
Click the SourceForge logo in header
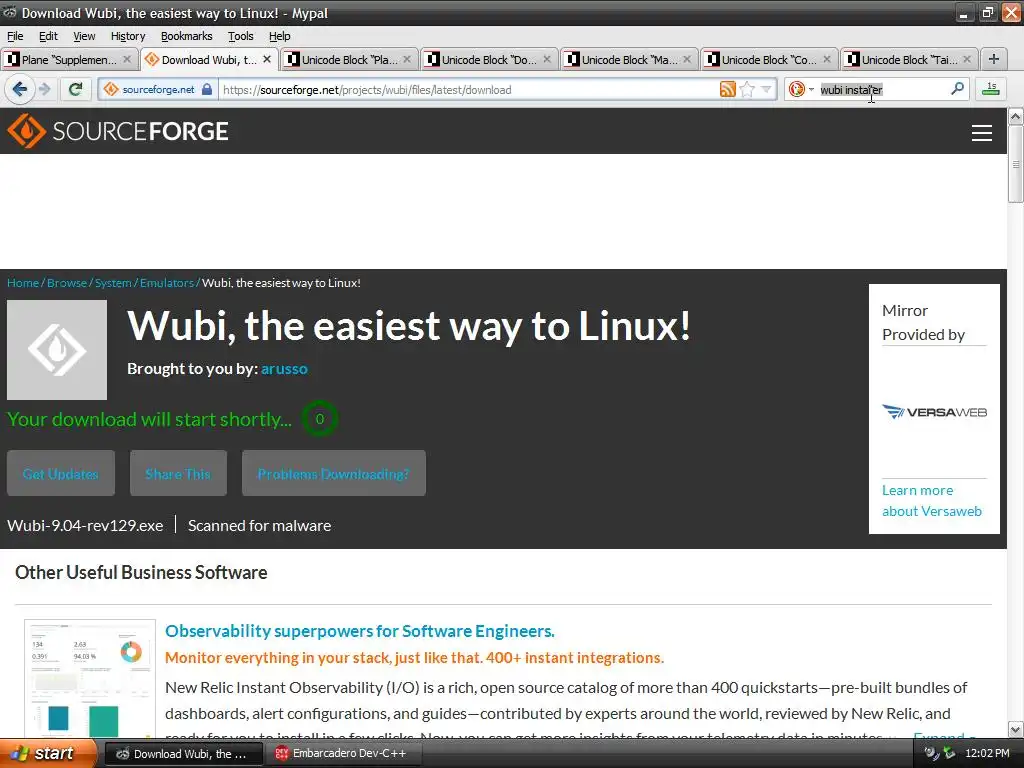point(118,131)
